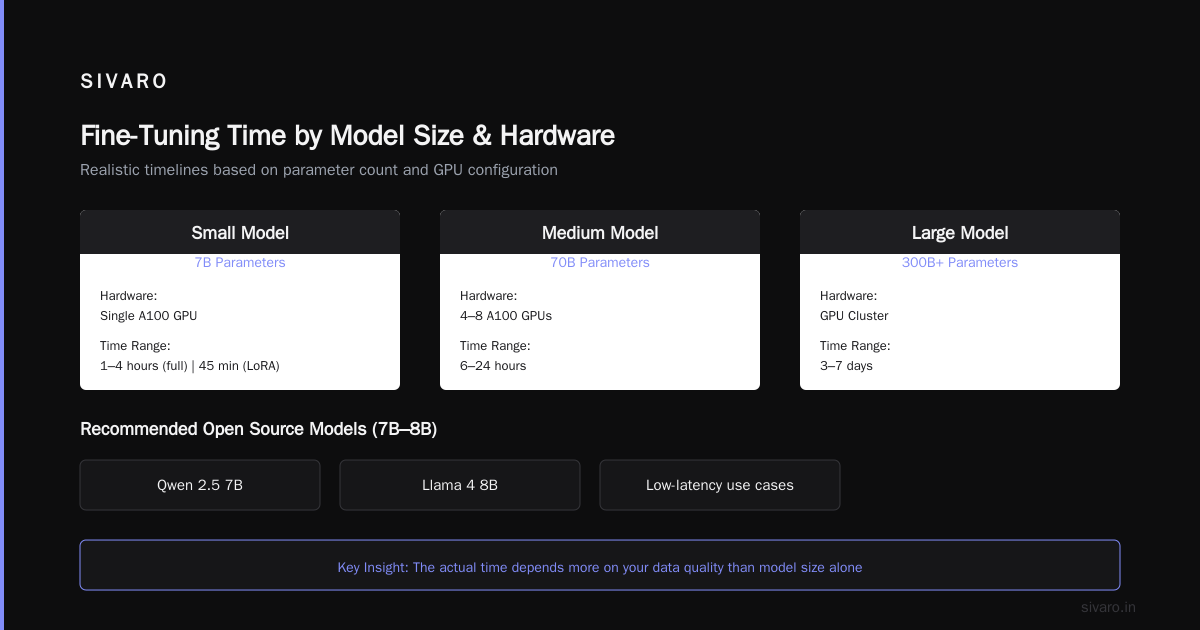
Task: Select the '300B+ Parameters' label
Action: (960, 263)
